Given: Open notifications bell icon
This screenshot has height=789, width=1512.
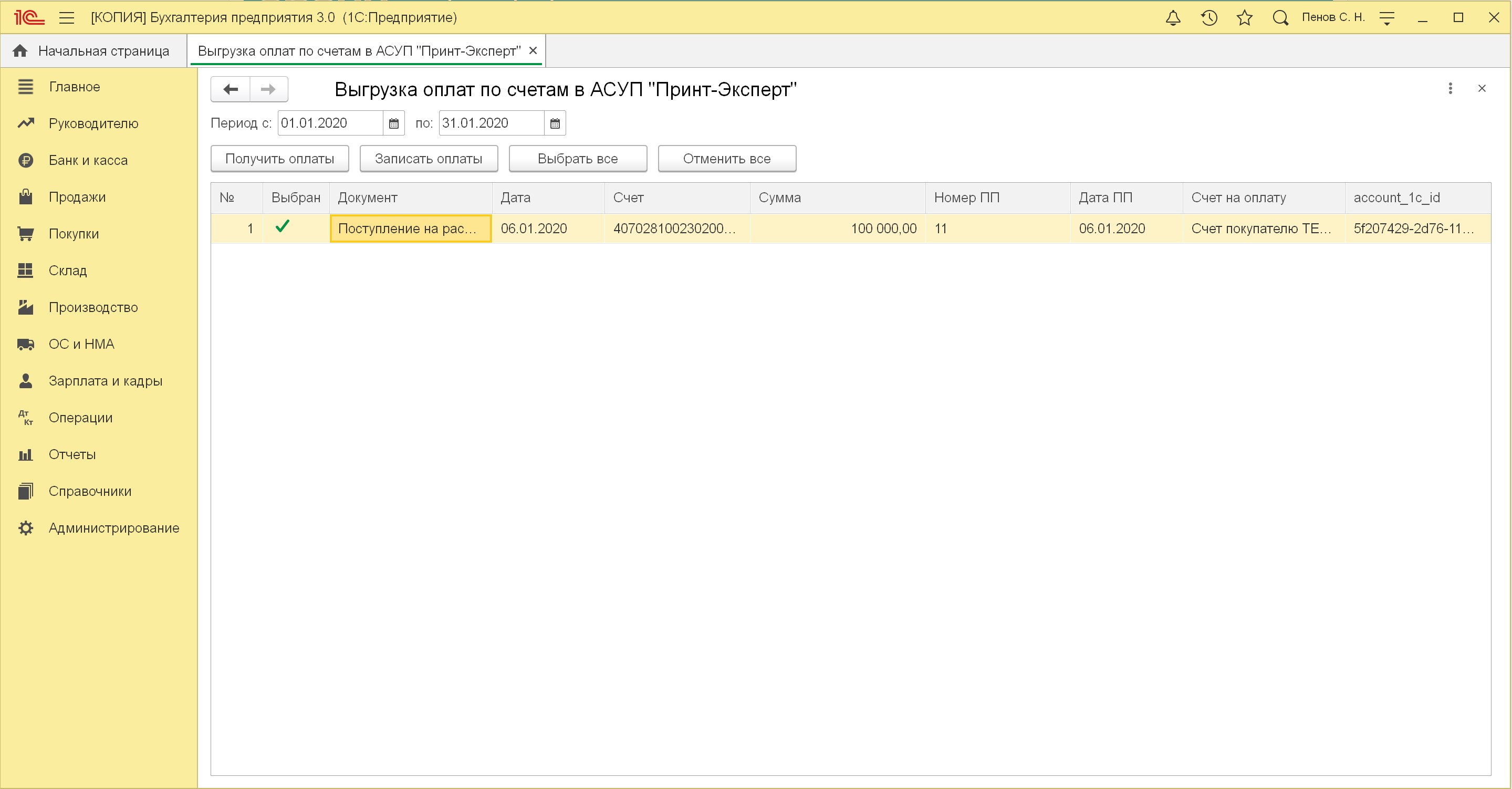Looking at the screenshot, I should [x=1173, y=18].
